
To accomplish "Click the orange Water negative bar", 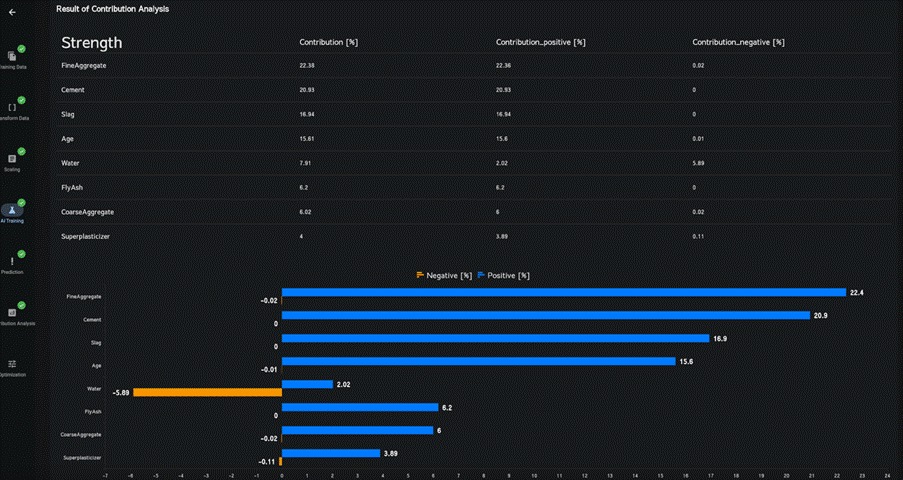I will click(207, 392).
